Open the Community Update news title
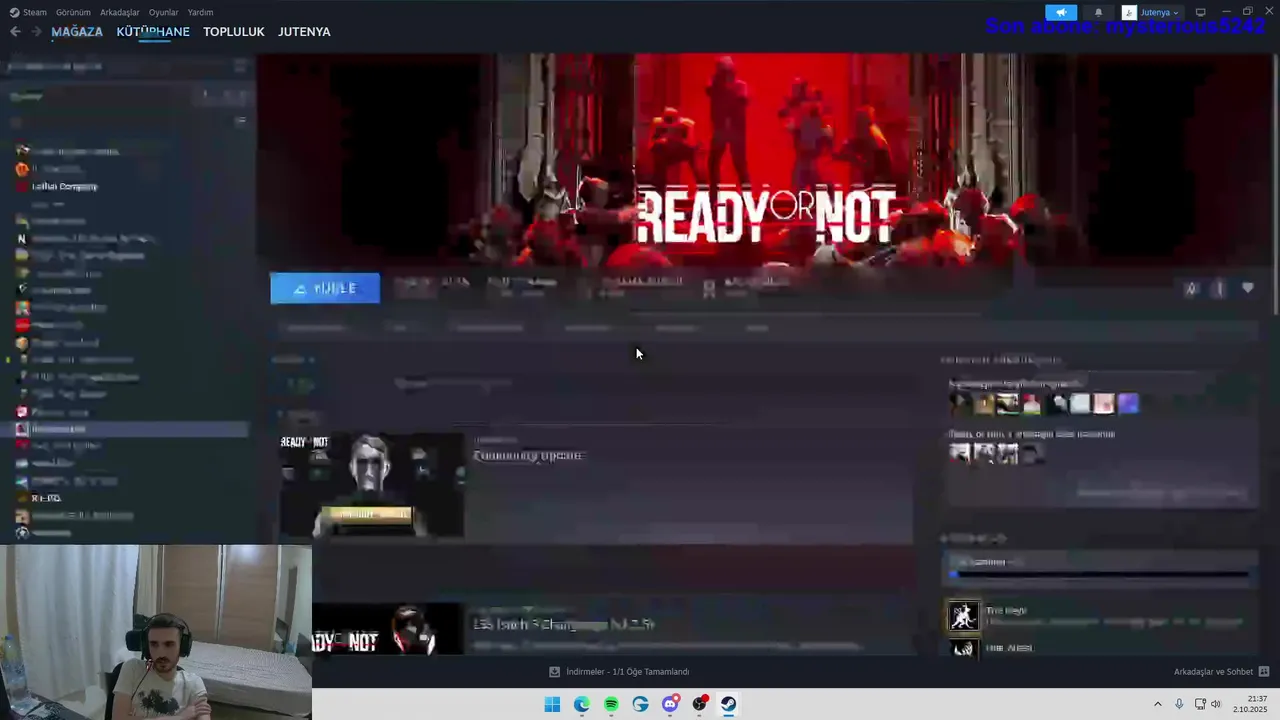1280x720 pixels. 528,456
